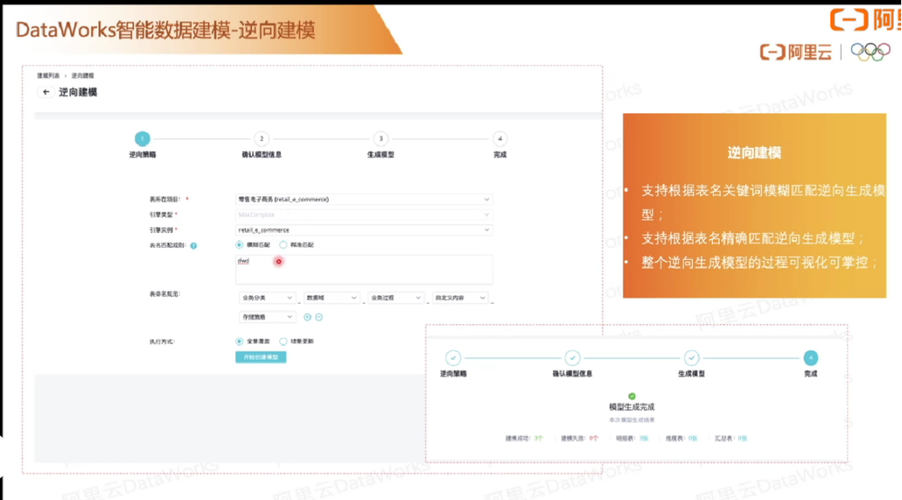902x500 pixels.
Task: Select the 精准匹配 radio button
Action: click(x=283, y=245)
